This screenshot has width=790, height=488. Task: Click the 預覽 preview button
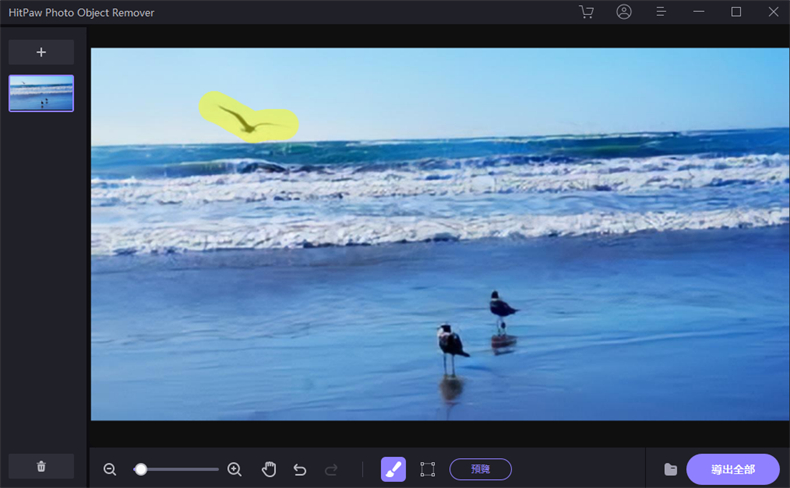(x=480, y=469)
